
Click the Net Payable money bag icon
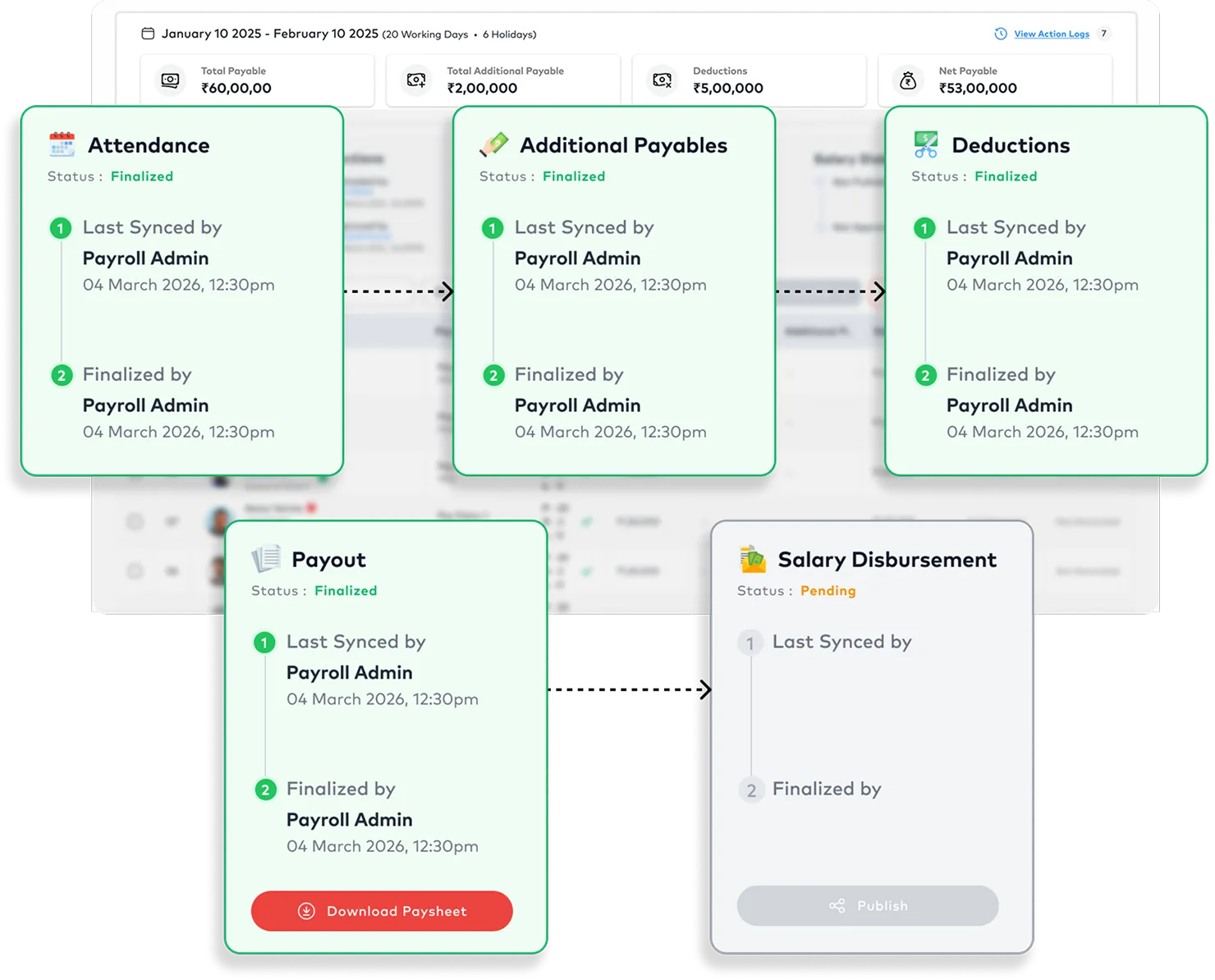click(x=907, y=80)
